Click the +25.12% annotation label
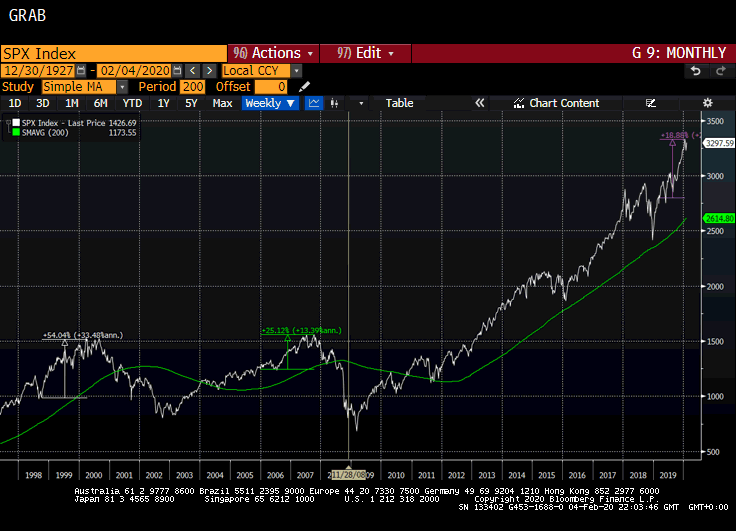 pyautogui.click(x=301, y=331)
